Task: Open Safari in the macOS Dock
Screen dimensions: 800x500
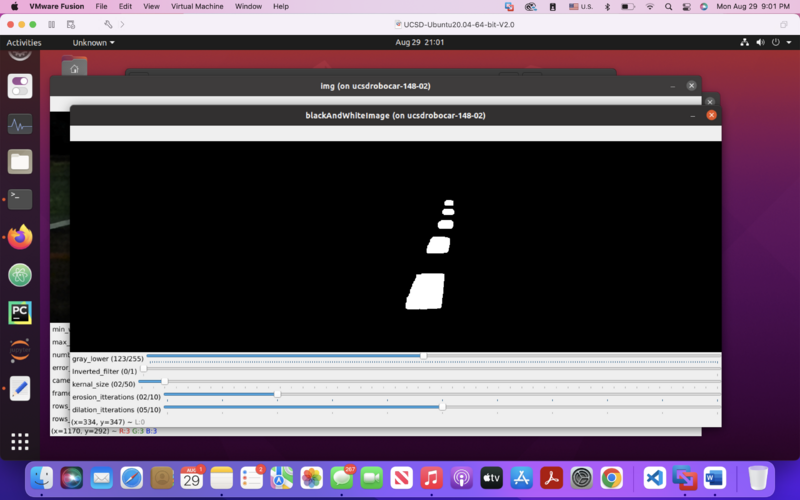Action: (132, 479)
